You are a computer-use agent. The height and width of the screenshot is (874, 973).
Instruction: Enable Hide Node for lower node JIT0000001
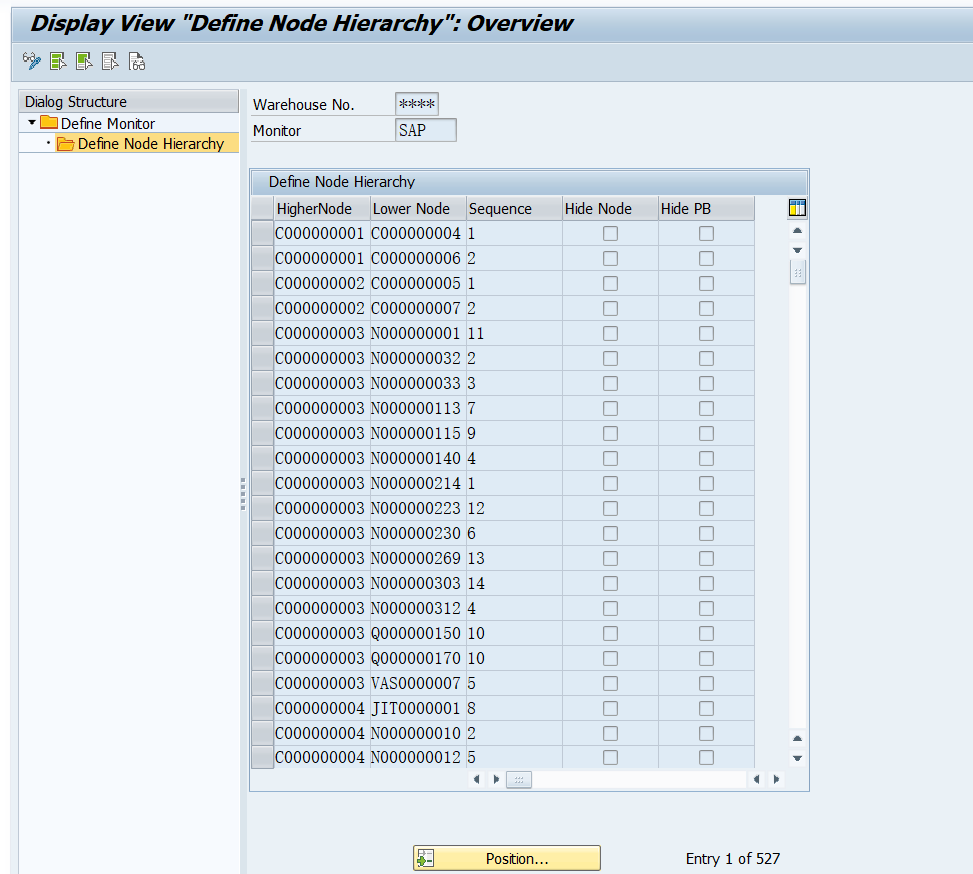click(609, 708)
